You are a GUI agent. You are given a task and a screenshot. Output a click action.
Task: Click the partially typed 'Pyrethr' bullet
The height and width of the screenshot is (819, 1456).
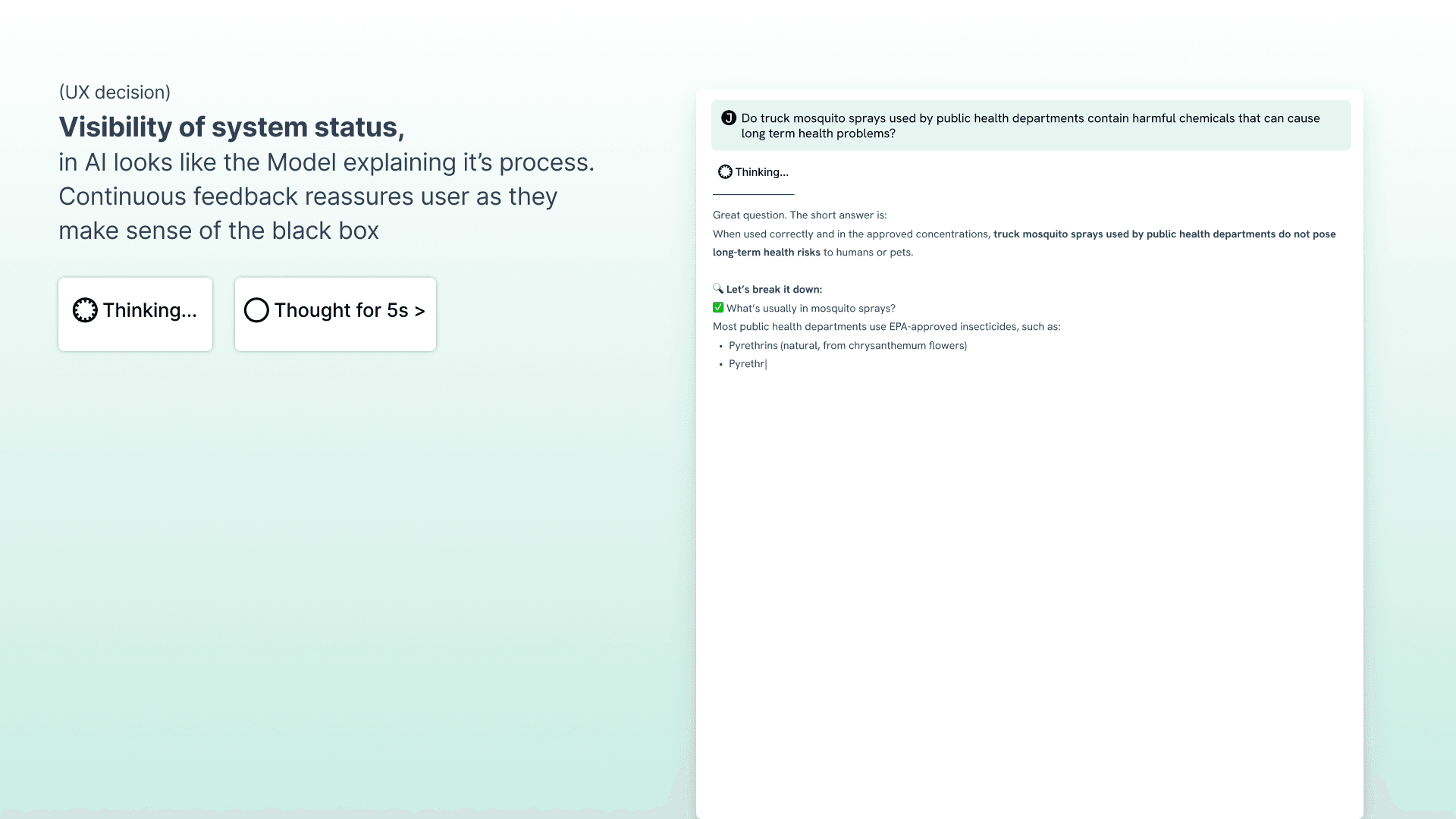[x=747, y=364]
